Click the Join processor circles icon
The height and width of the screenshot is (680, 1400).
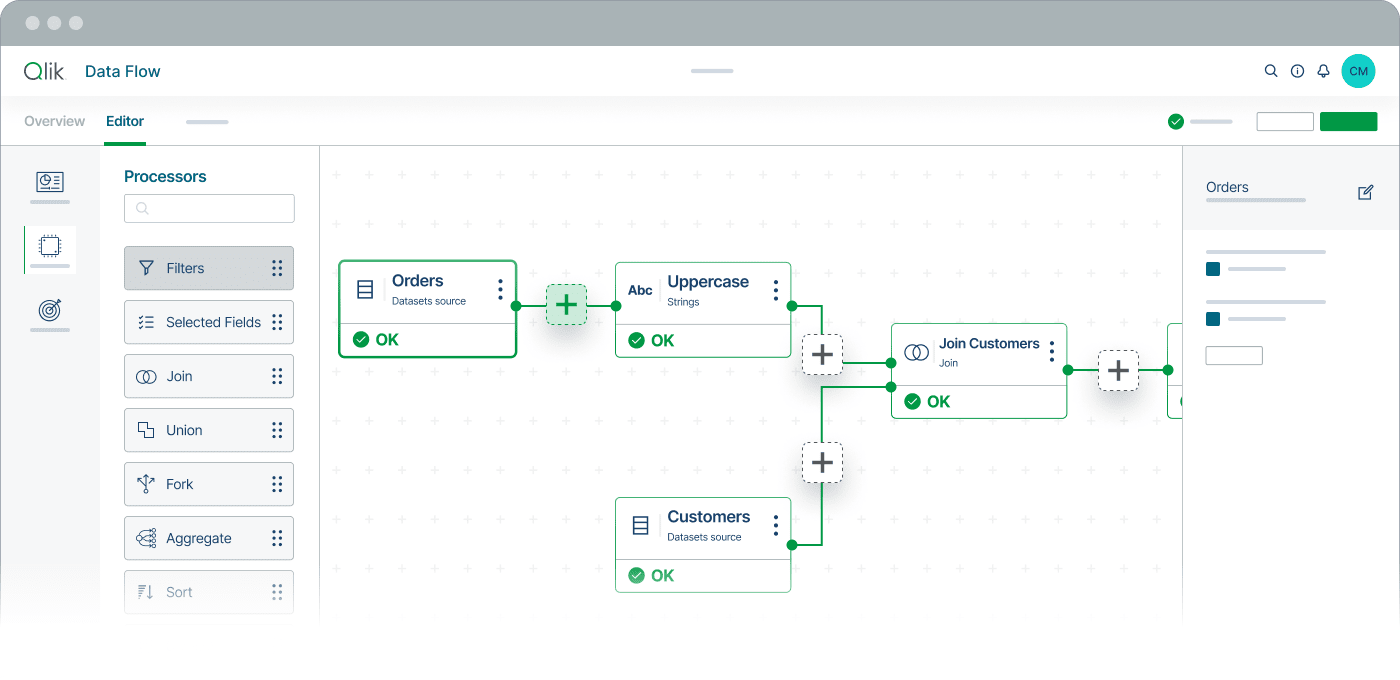click(146, 376)
